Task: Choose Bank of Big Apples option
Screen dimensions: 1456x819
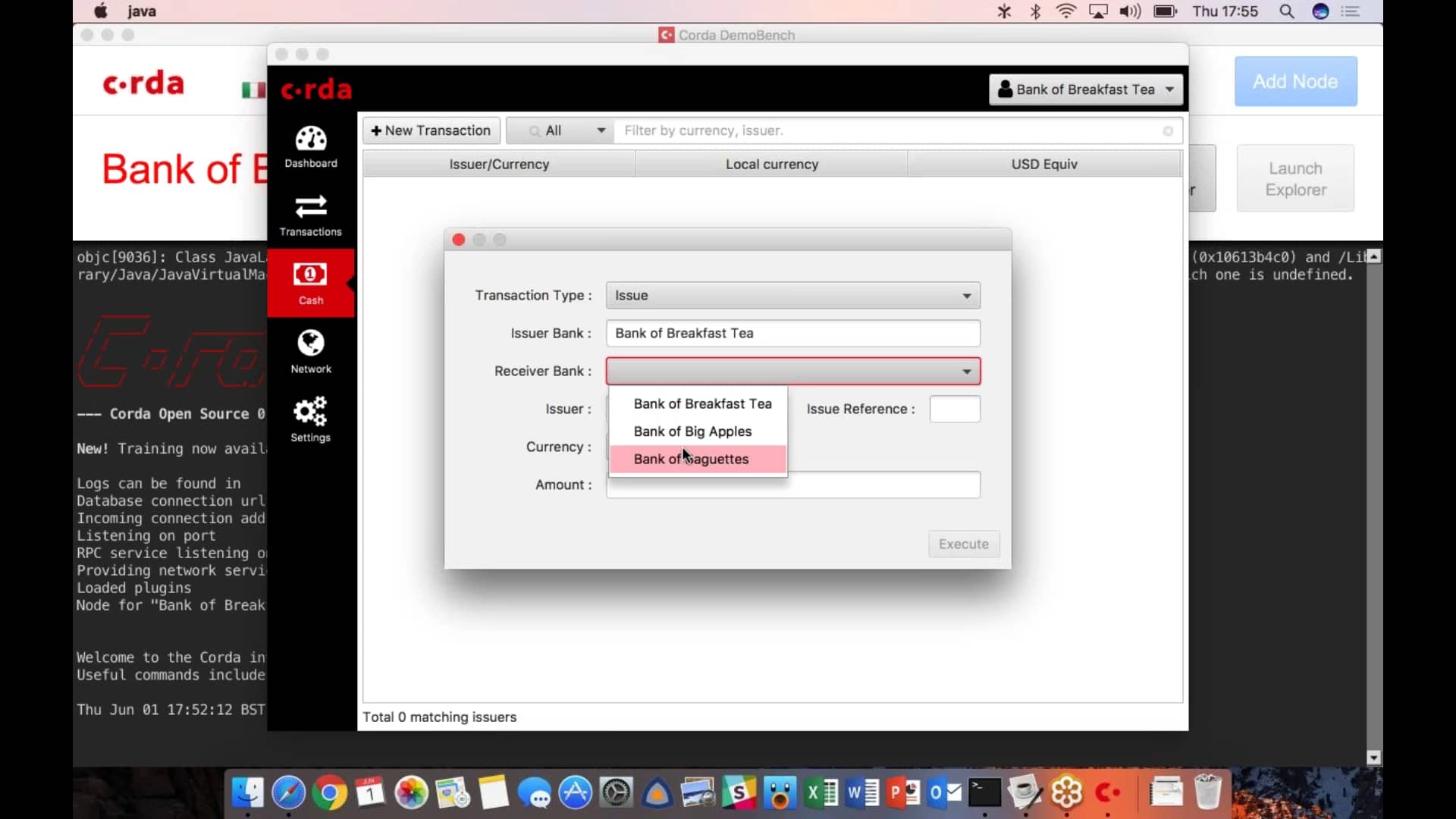Action: (698, 431)
